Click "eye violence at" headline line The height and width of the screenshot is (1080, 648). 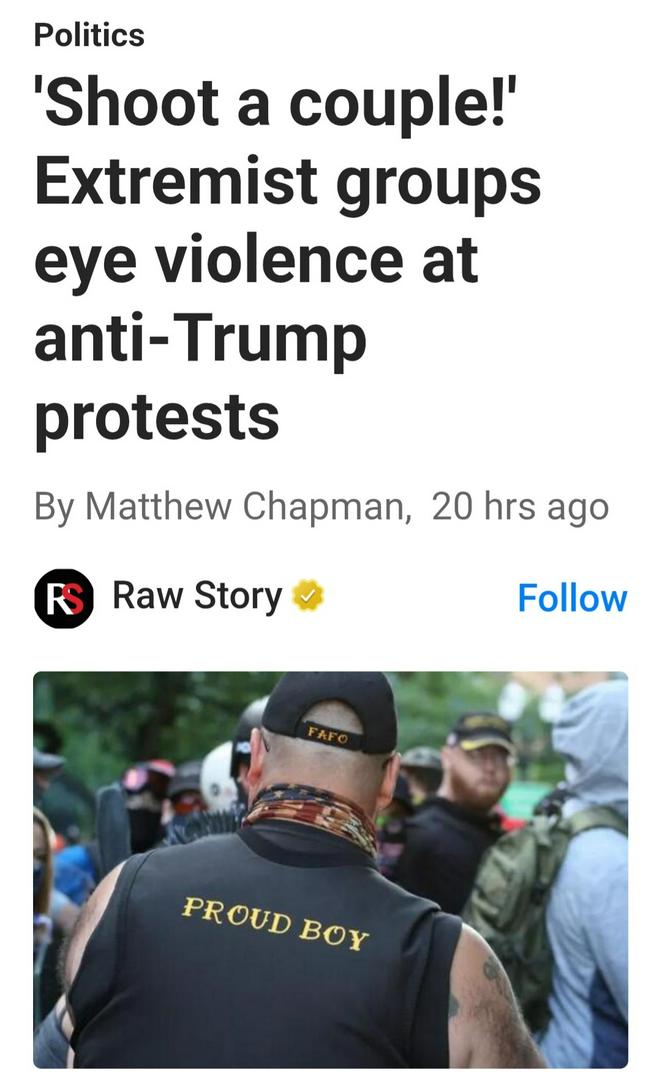(x=255, y=261)
